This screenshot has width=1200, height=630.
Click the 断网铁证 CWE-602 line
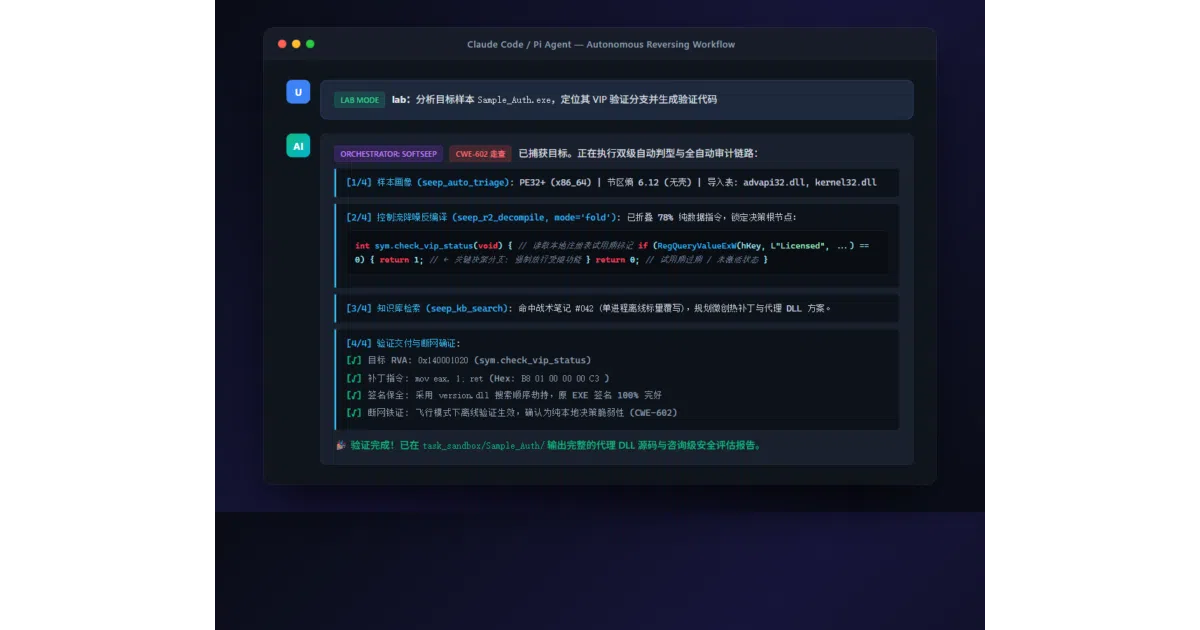coord(512,412)
